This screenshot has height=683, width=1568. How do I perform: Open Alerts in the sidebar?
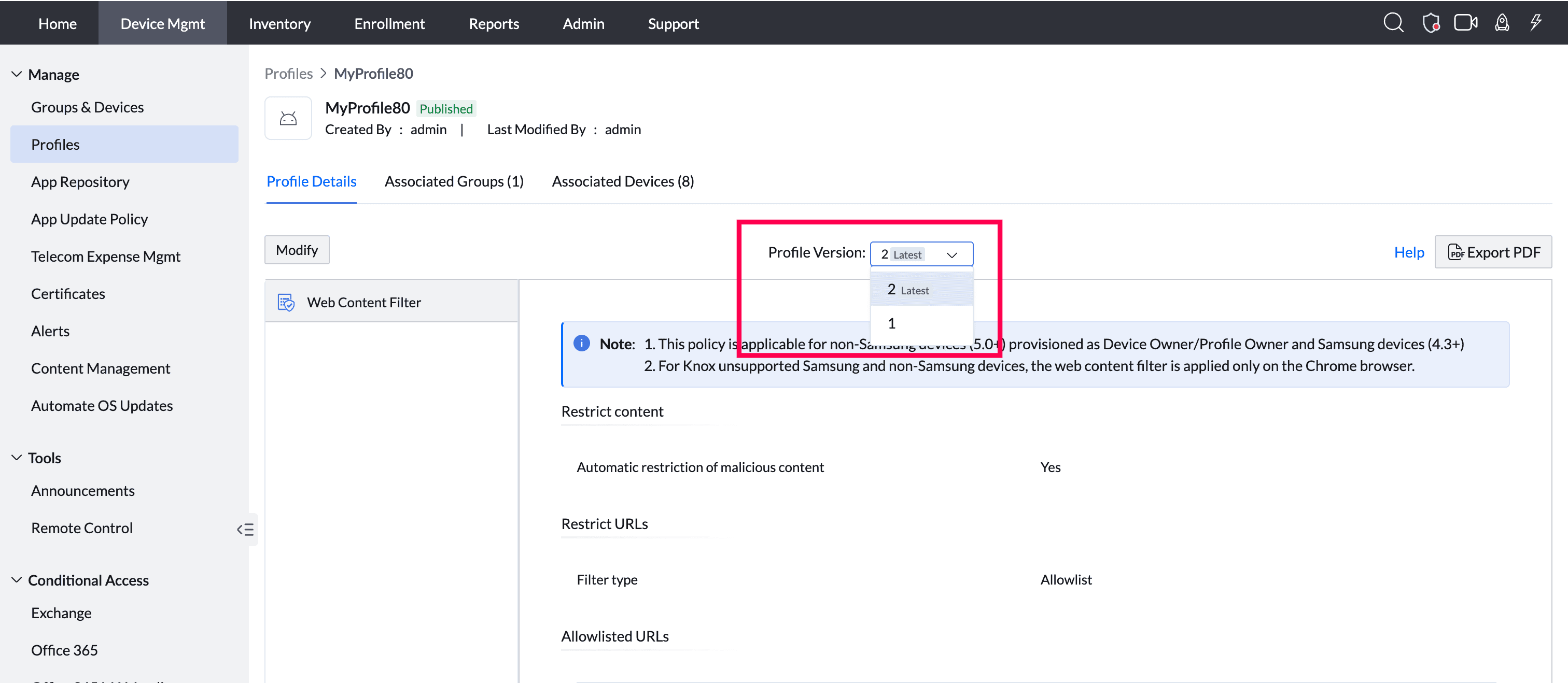(x=50, y=331)
